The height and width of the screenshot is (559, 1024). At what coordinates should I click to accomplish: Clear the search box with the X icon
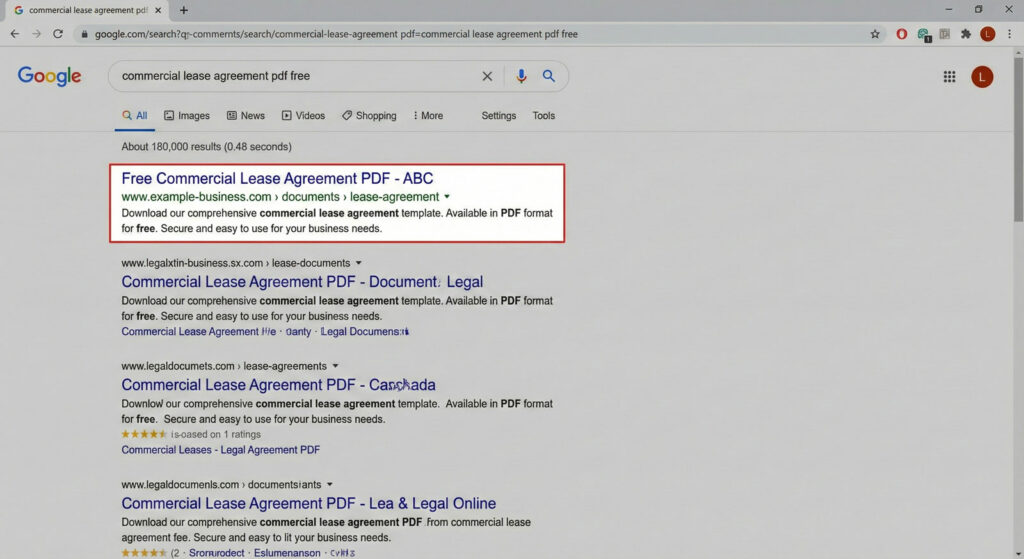click(x=487, y=76)
